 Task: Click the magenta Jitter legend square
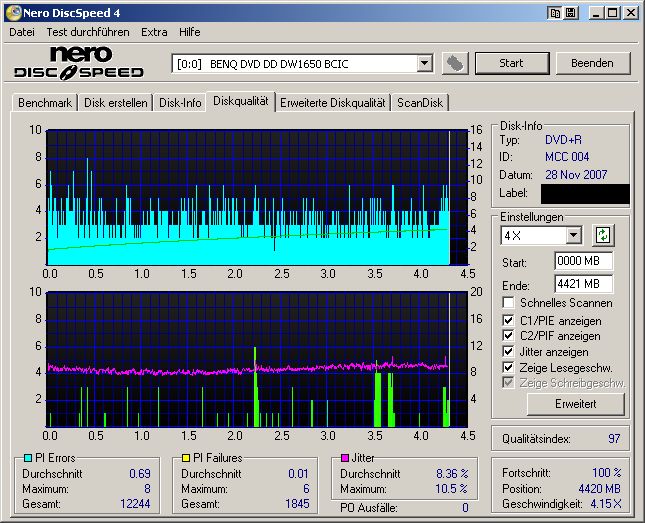(x=345, y=458)
